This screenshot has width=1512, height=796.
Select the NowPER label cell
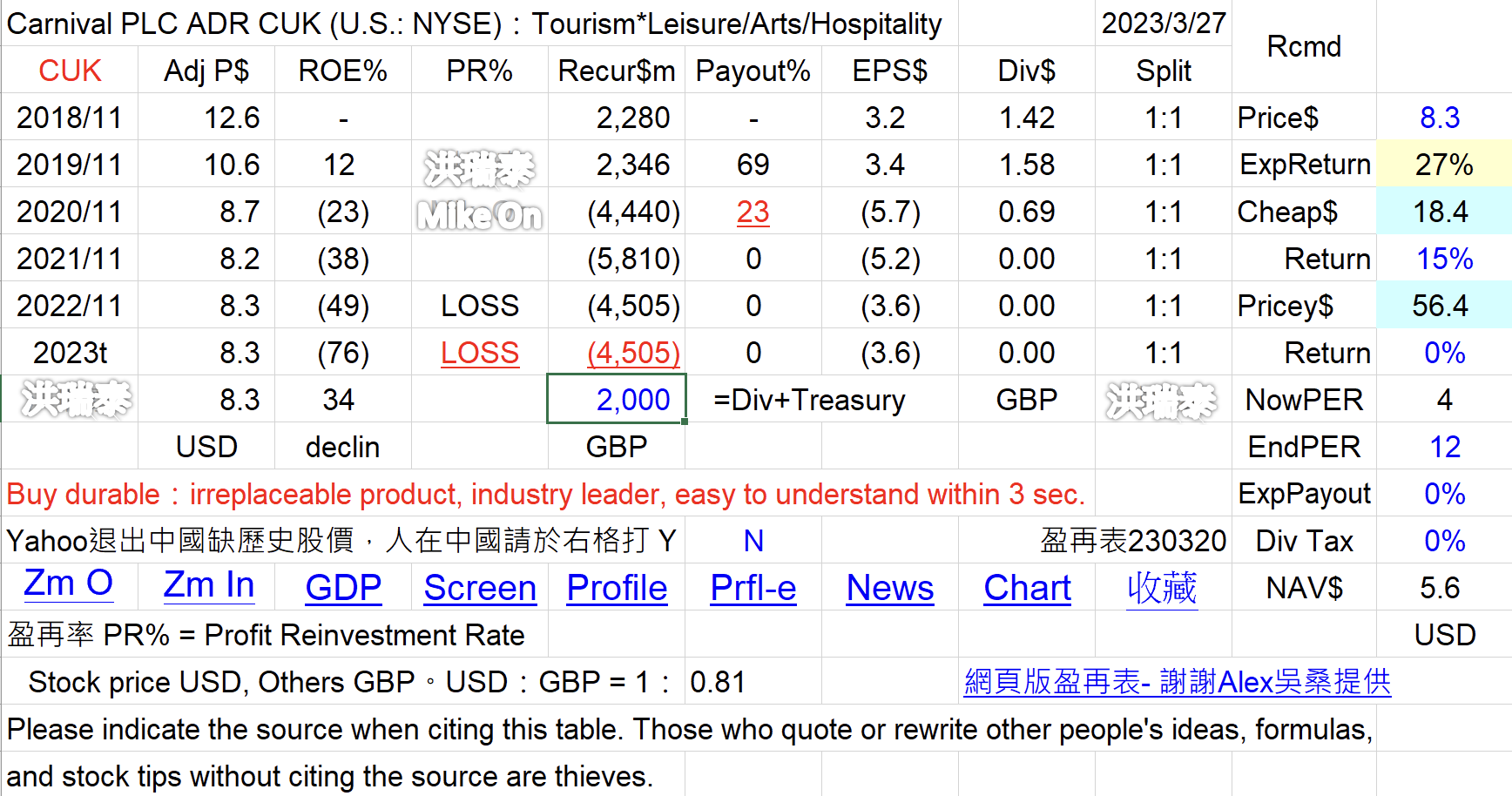[1304, 400]
